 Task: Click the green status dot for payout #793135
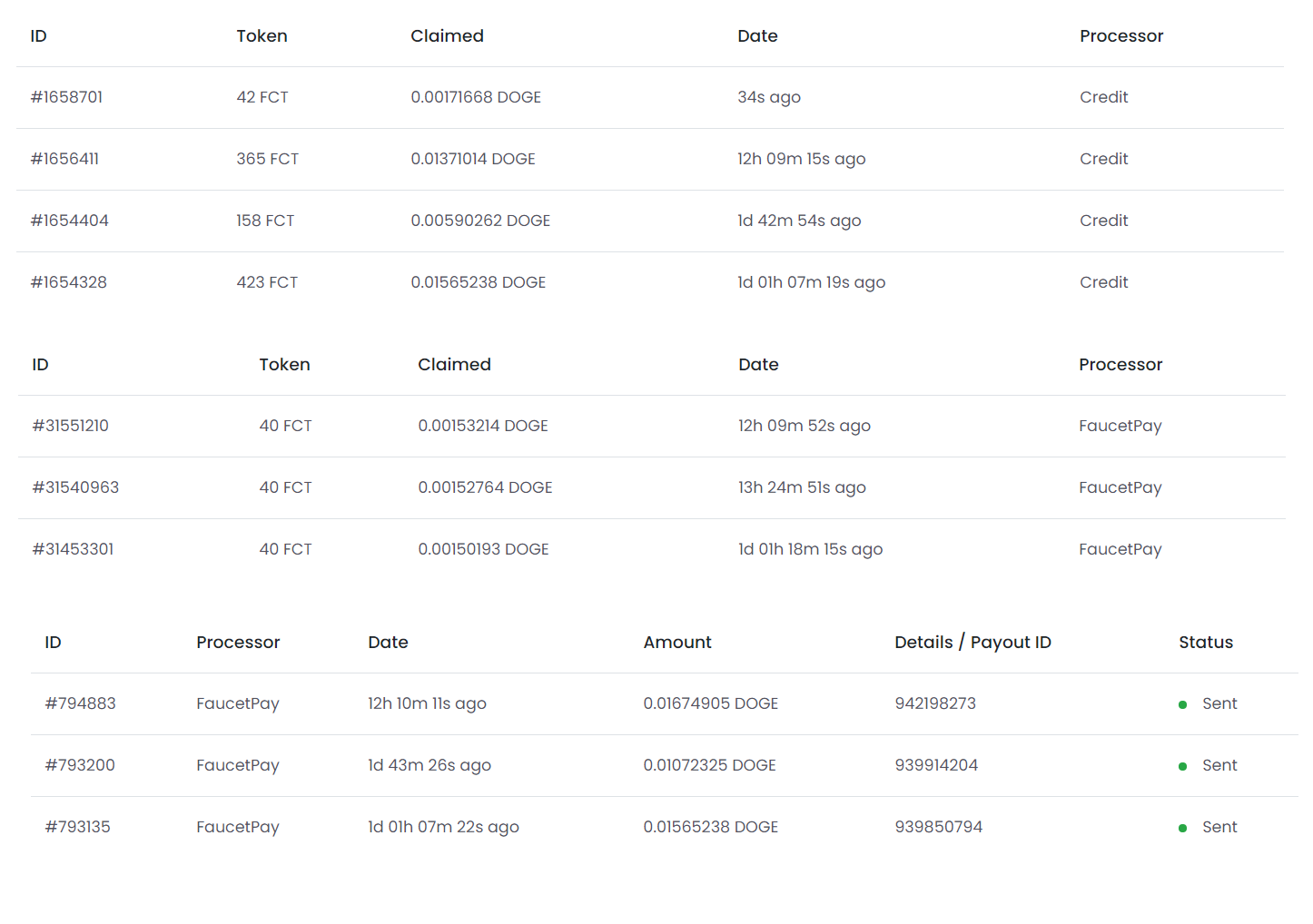tap(1182, 828)
